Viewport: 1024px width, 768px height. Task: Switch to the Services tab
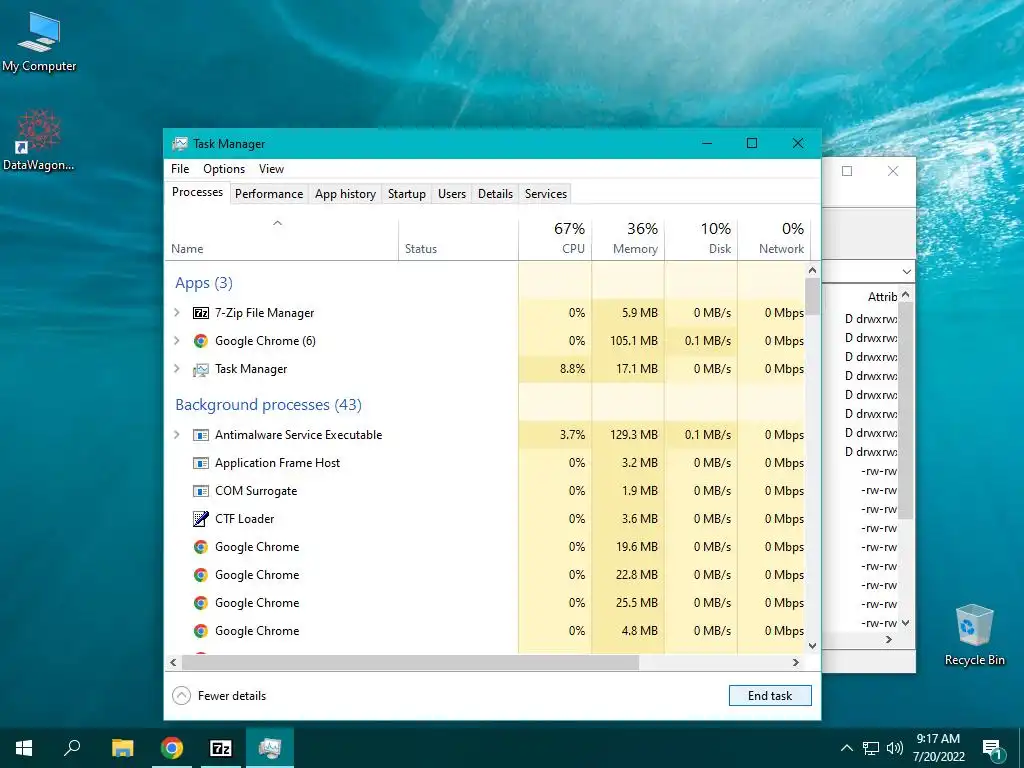pos(546,194)
